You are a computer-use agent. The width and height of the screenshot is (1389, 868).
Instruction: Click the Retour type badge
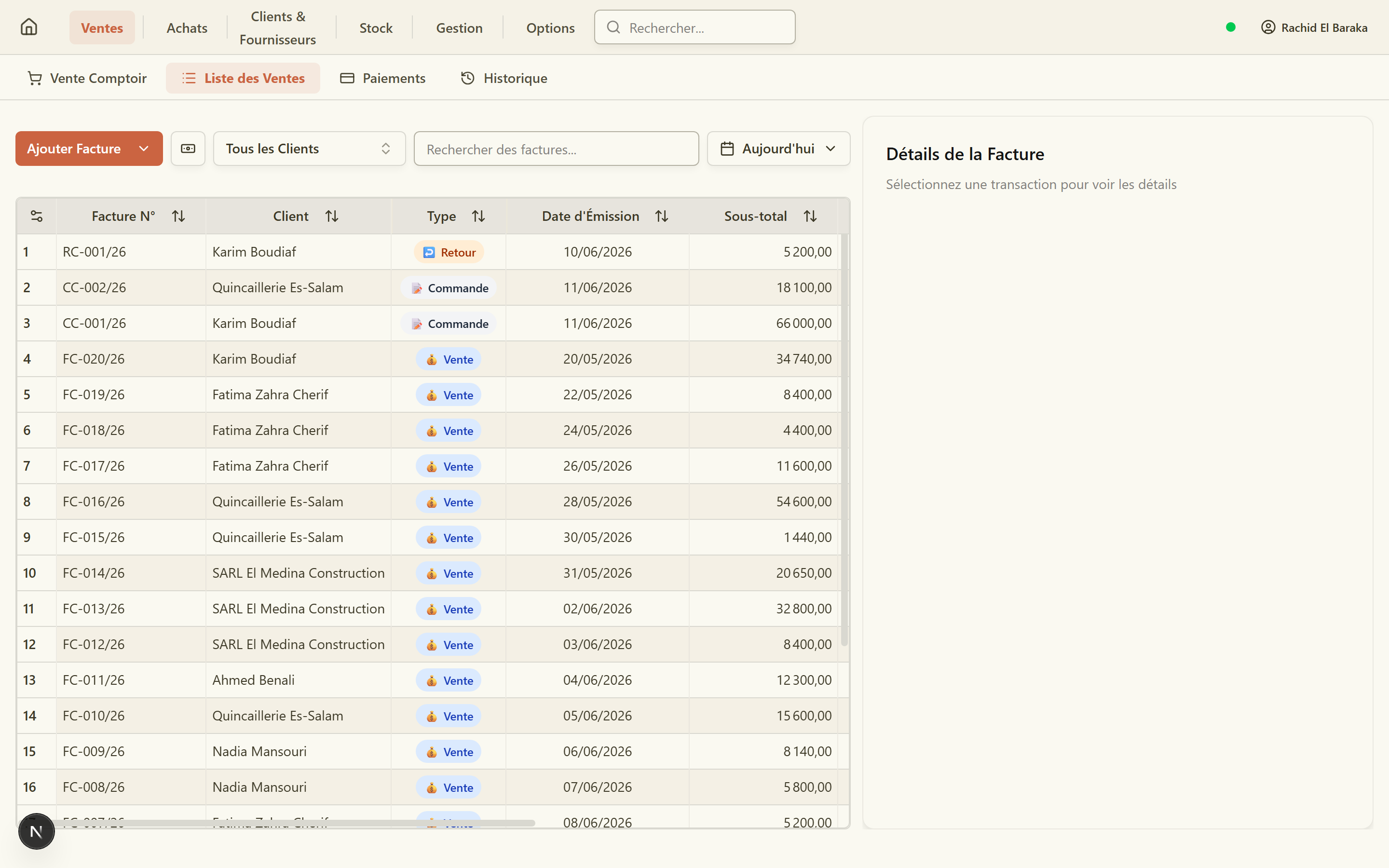coord(449,252)
